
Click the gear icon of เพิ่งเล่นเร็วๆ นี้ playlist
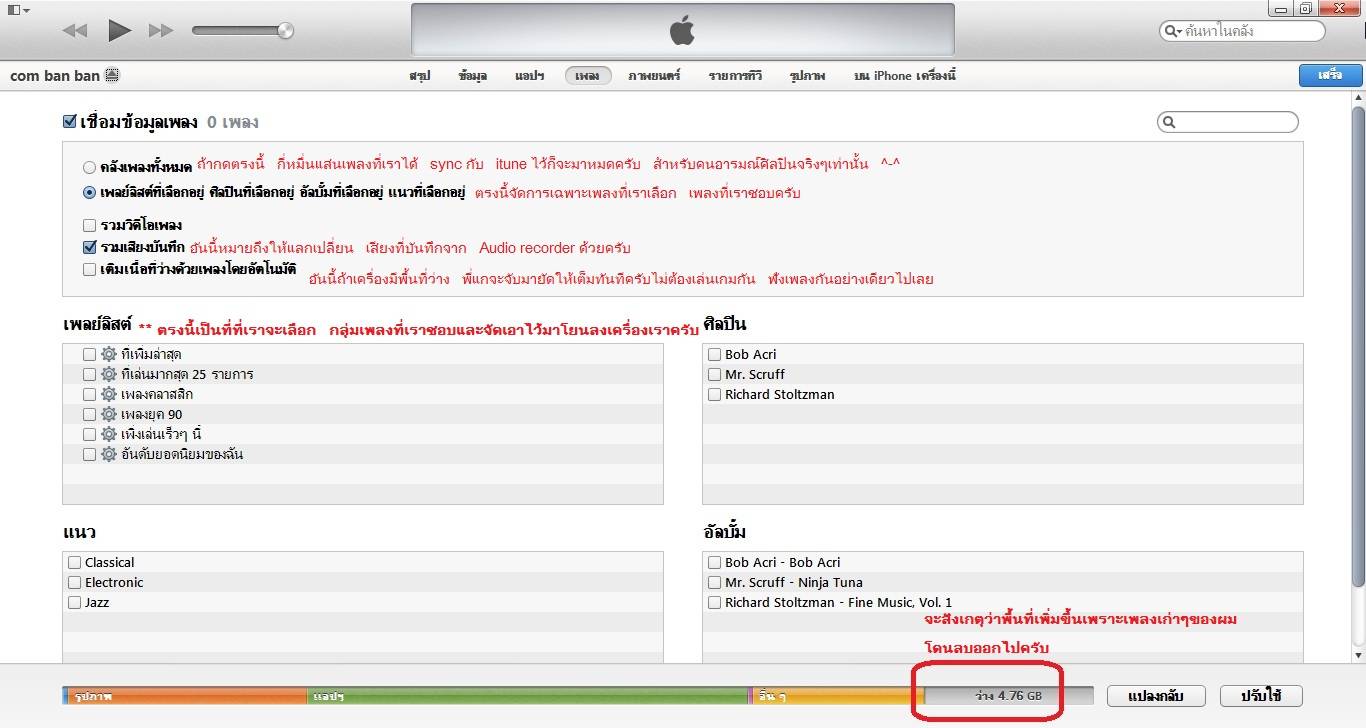tap(109, 434)
